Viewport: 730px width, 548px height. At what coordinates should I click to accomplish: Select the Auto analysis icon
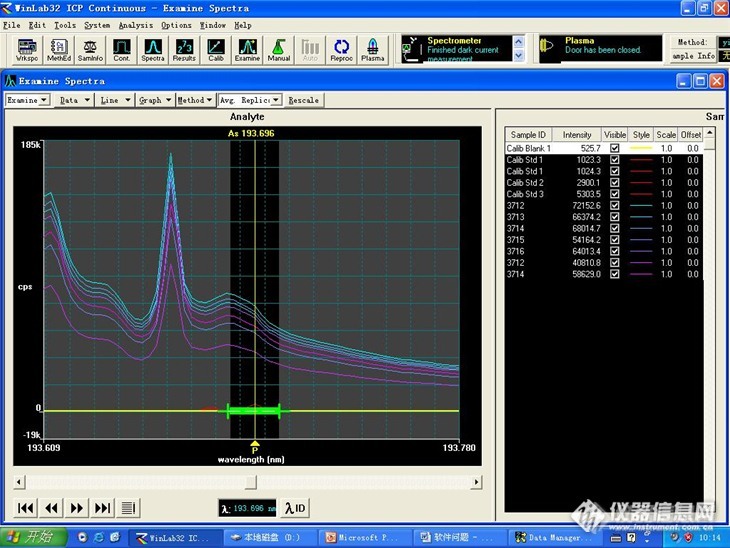pyautogui.click(x=310, y=50)
